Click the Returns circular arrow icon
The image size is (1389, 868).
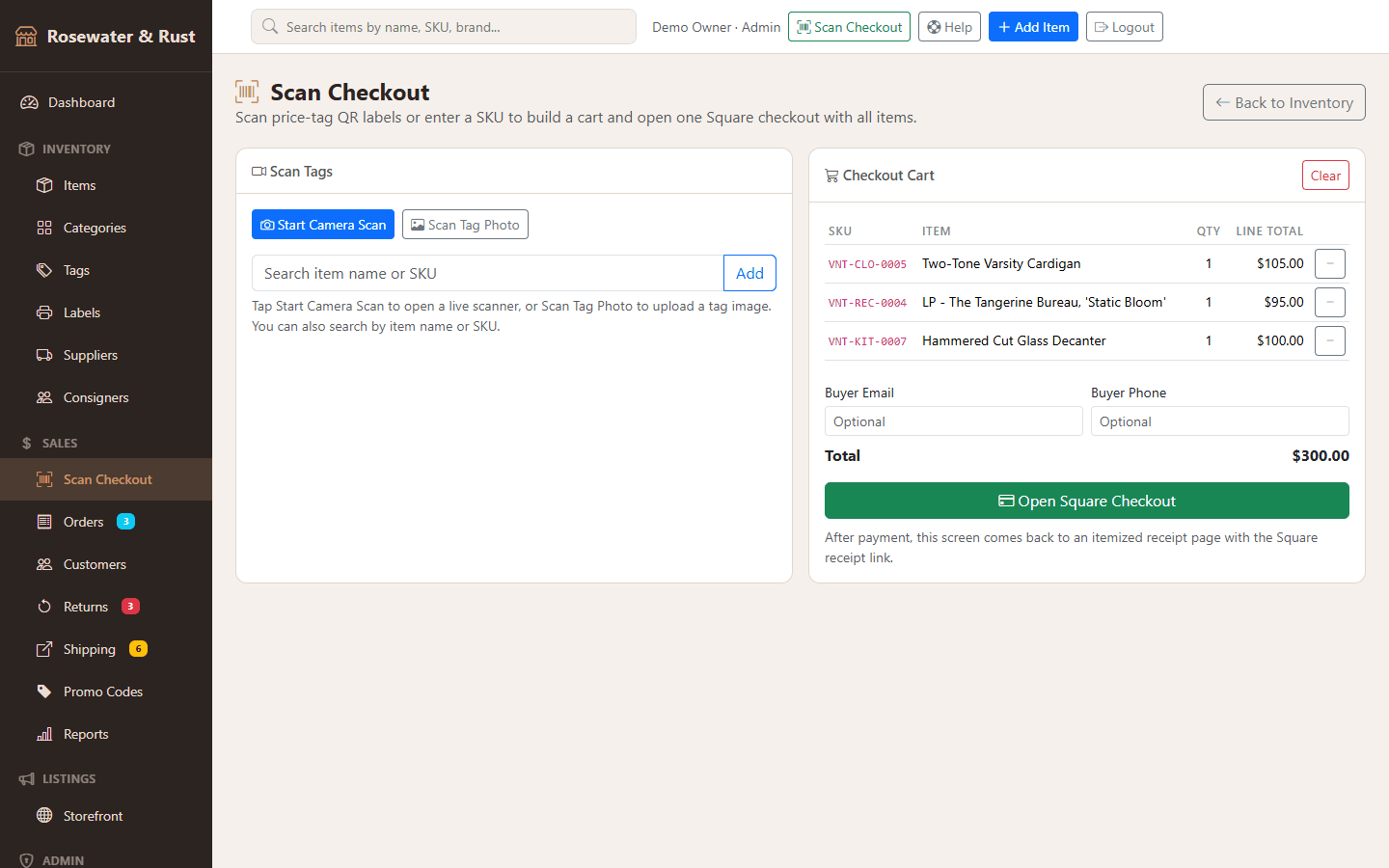click(x=44, y=607)
